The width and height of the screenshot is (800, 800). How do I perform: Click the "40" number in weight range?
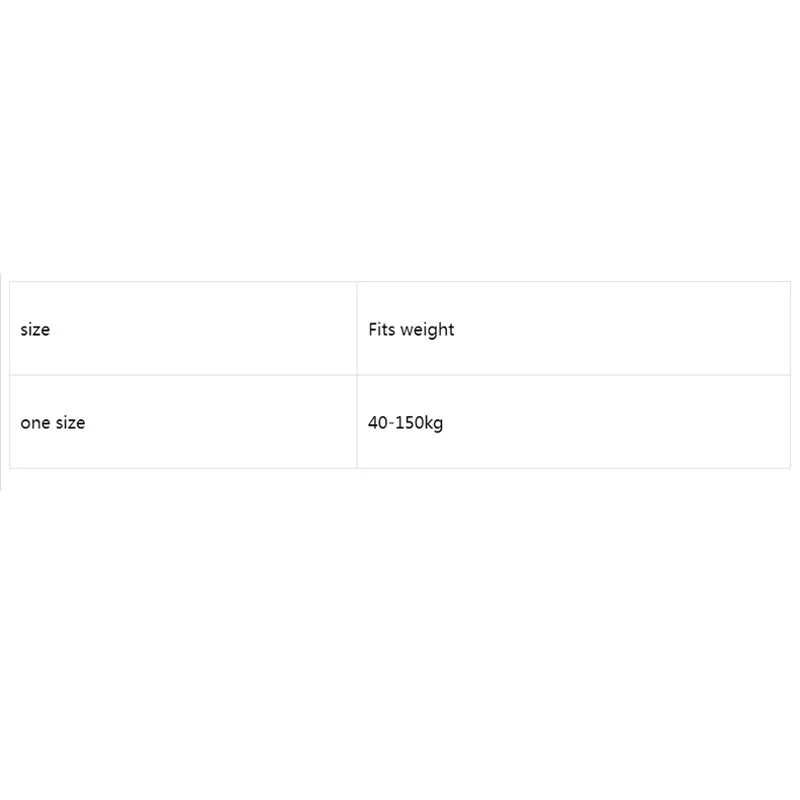tap(378, 422)
